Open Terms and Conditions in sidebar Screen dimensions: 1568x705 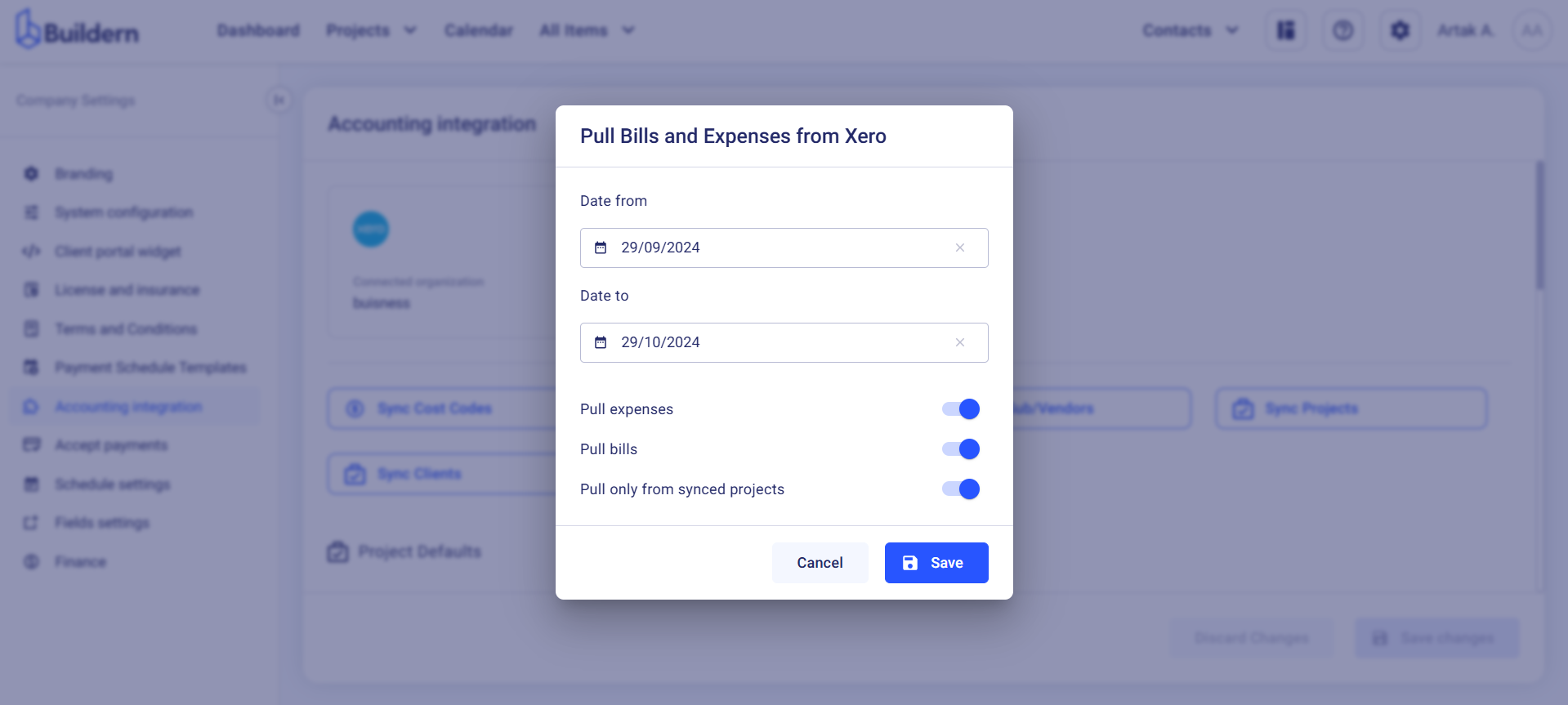pyautogui.click(x=135, y=329)
